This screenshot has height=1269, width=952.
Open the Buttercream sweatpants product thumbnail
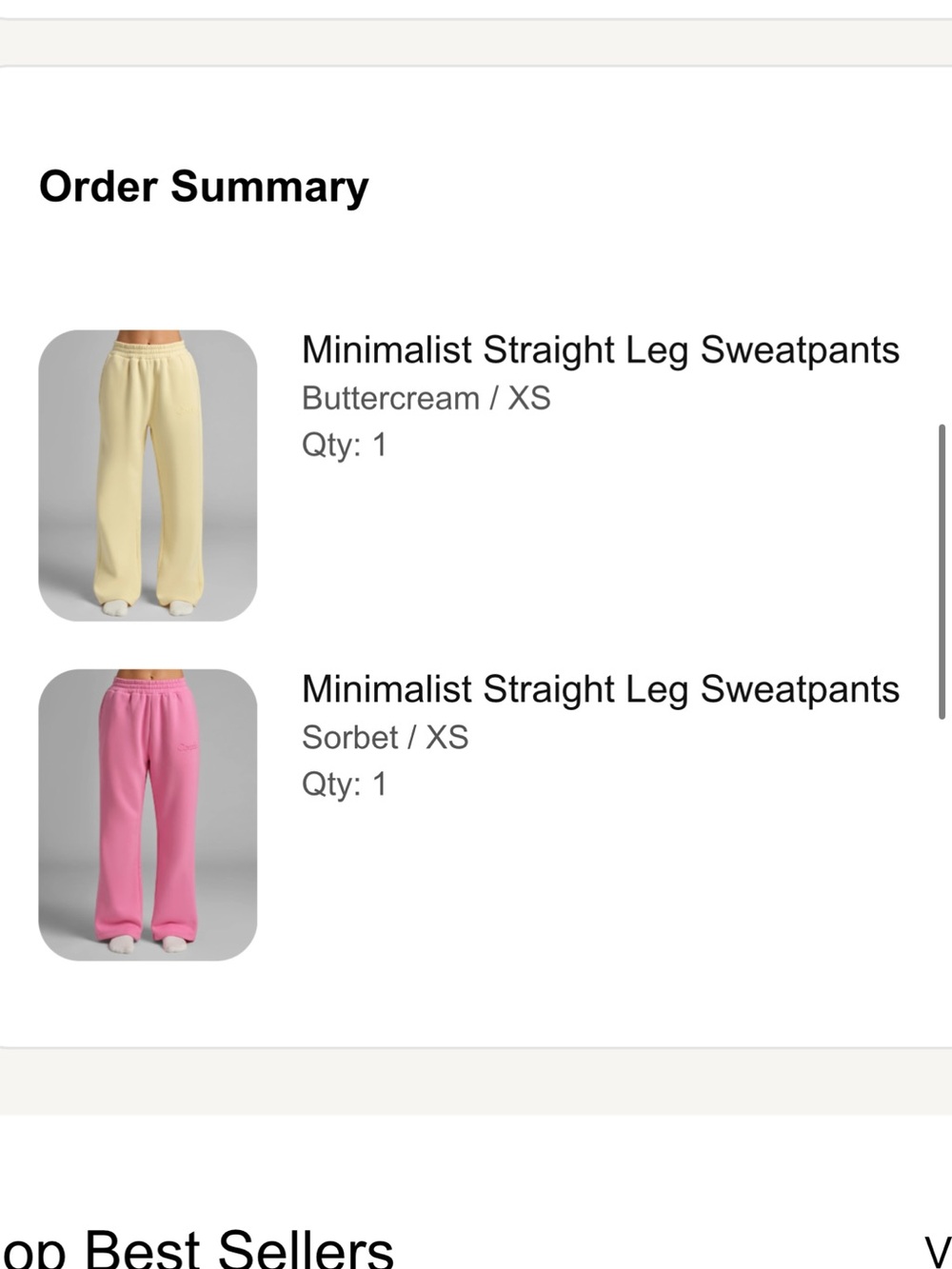pos(148,475)
